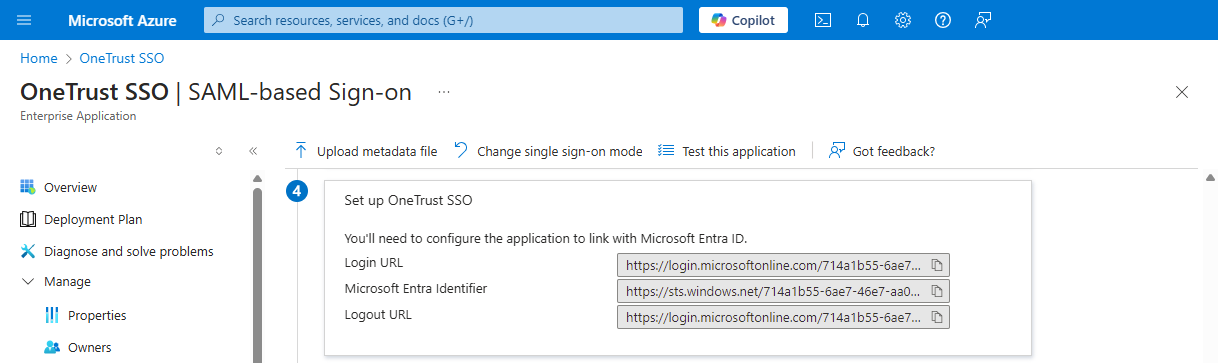
Task: Click the "Login URL" label
Action: coord(373,263)
